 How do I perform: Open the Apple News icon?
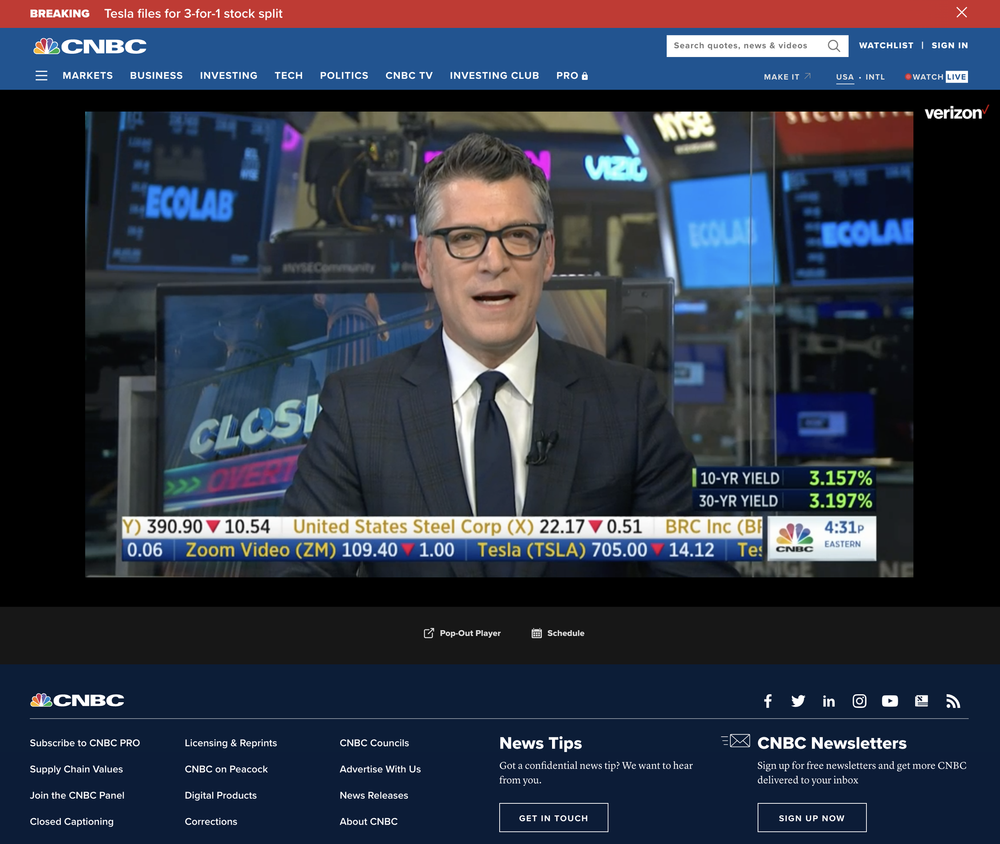(922, 701)
